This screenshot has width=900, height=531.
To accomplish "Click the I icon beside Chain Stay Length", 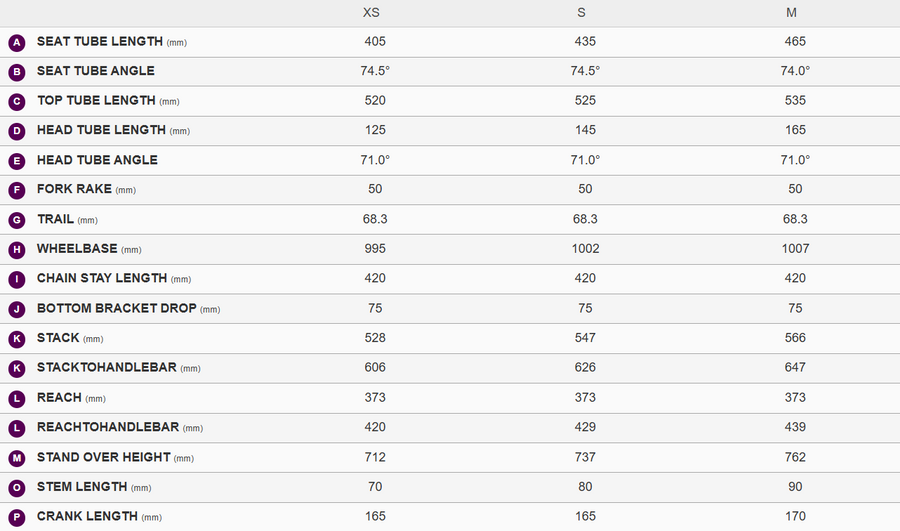I will pyautogui.click(x=17, y=279).
